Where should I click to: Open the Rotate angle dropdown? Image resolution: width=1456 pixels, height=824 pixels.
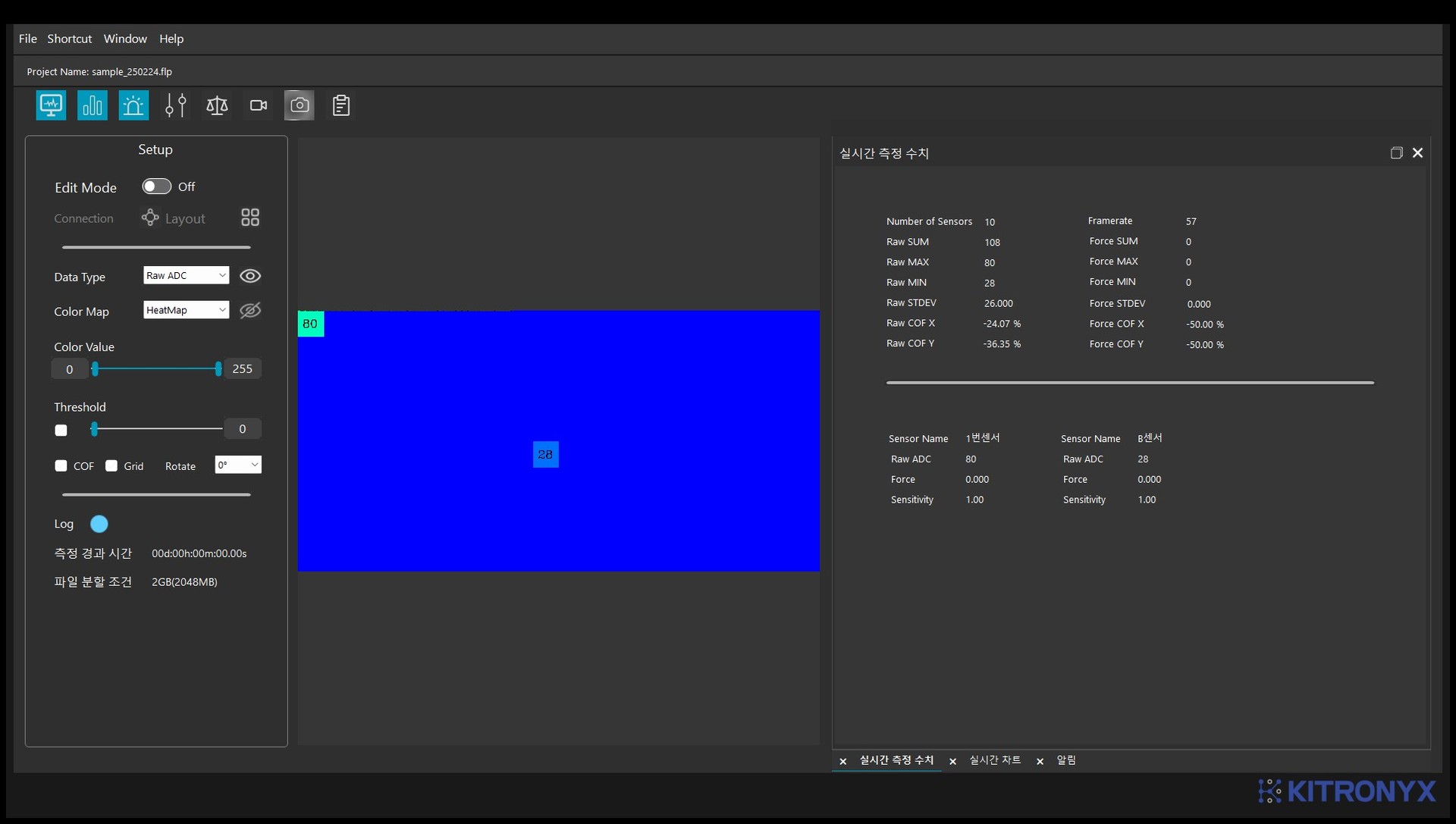pyautogui.click(x=238, y=465)
